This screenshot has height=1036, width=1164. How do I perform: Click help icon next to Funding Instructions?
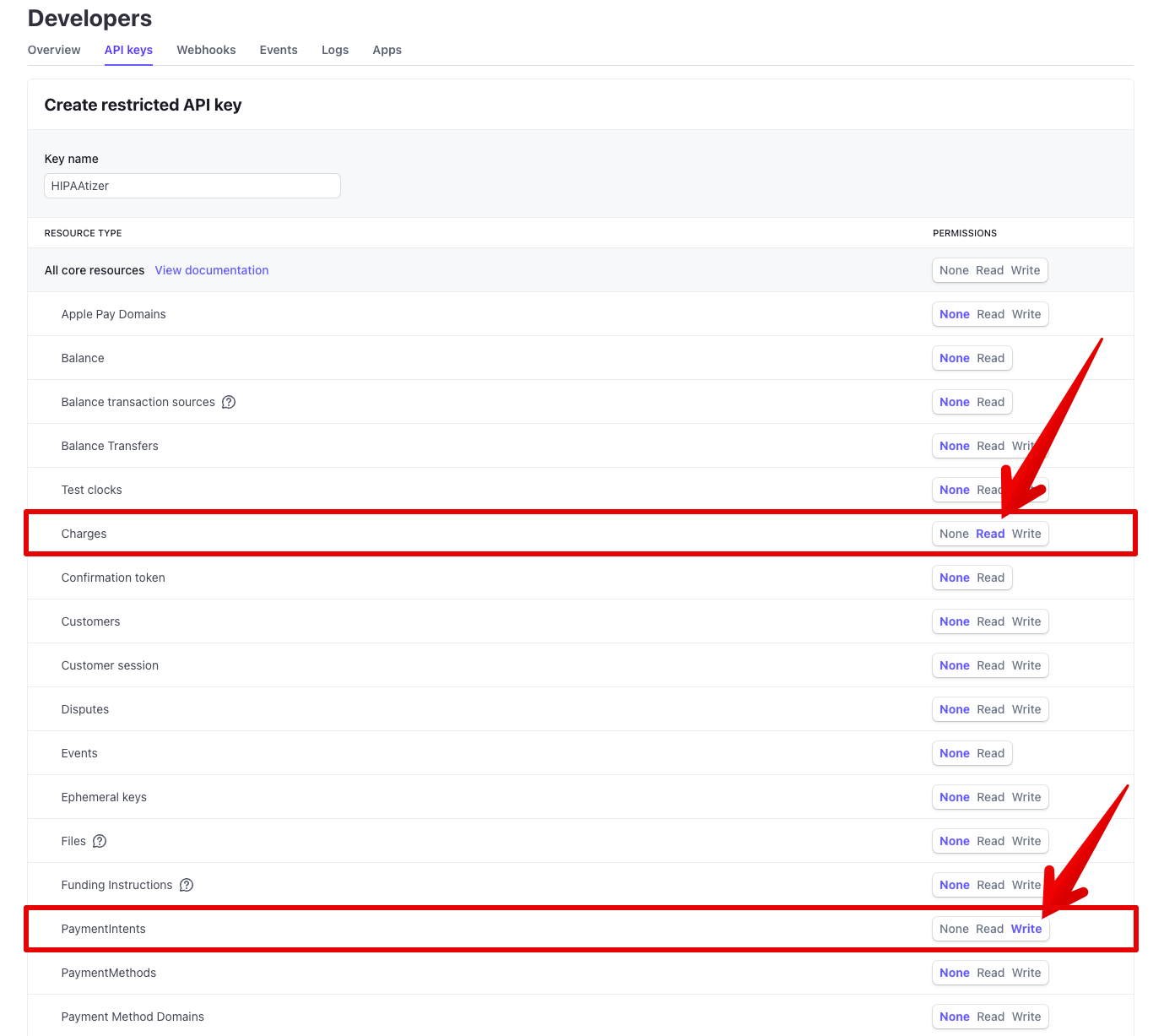tap(187, 885)
